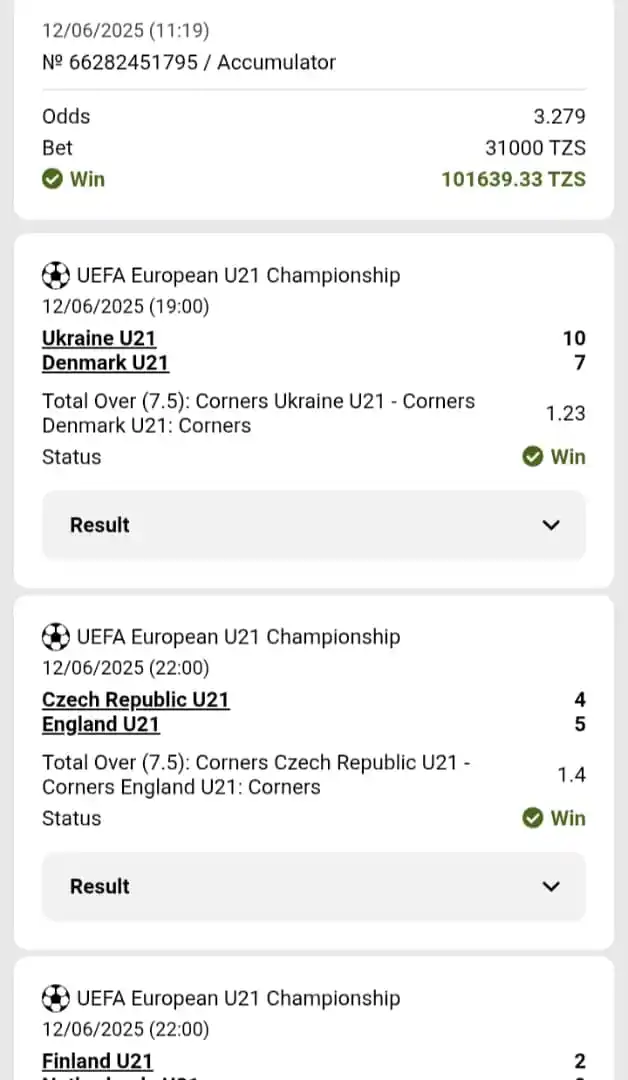Open the Result panel for Ukraine vs Denmark
This screenshot has width=628, height=1080.
pyautogui.click(x=314, y=526)
